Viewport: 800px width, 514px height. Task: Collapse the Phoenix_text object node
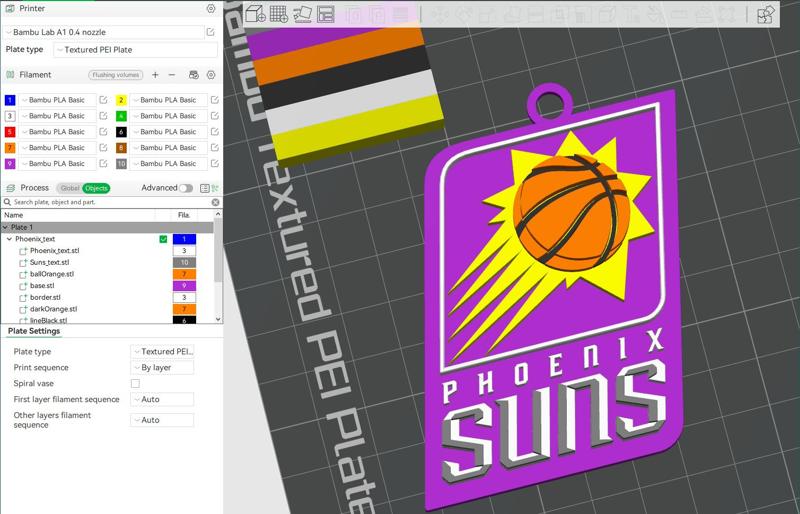[10, 239]
